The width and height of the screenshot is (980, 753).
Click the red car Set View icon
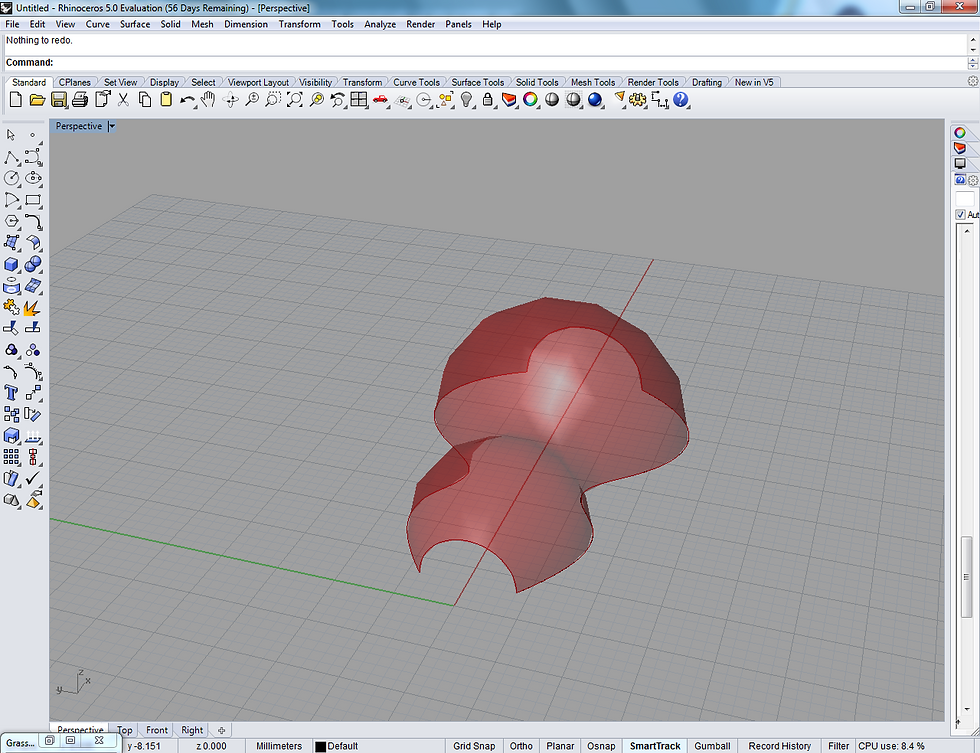pyautogui.click(x=380, y=100)
